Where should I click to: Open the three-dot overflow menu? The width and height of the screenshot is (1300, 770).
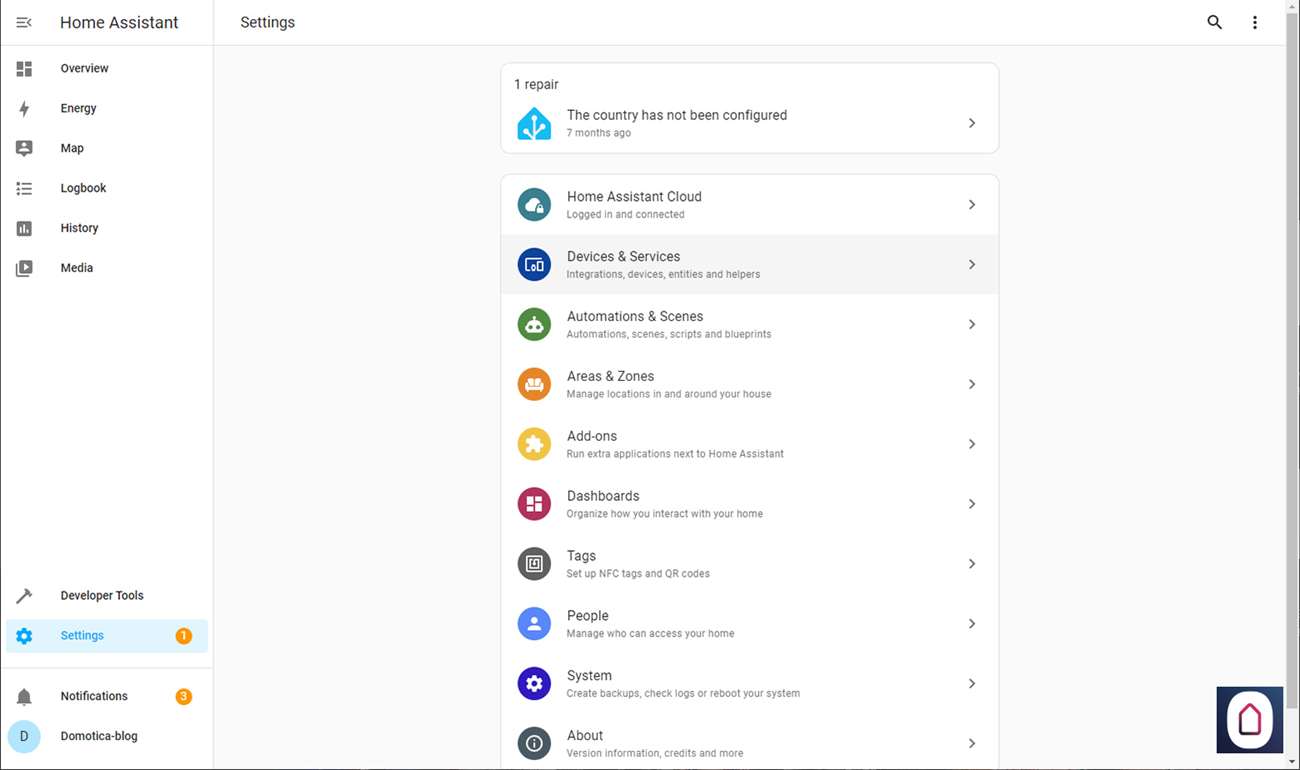pyautogui.click(x=1254, y=22)
